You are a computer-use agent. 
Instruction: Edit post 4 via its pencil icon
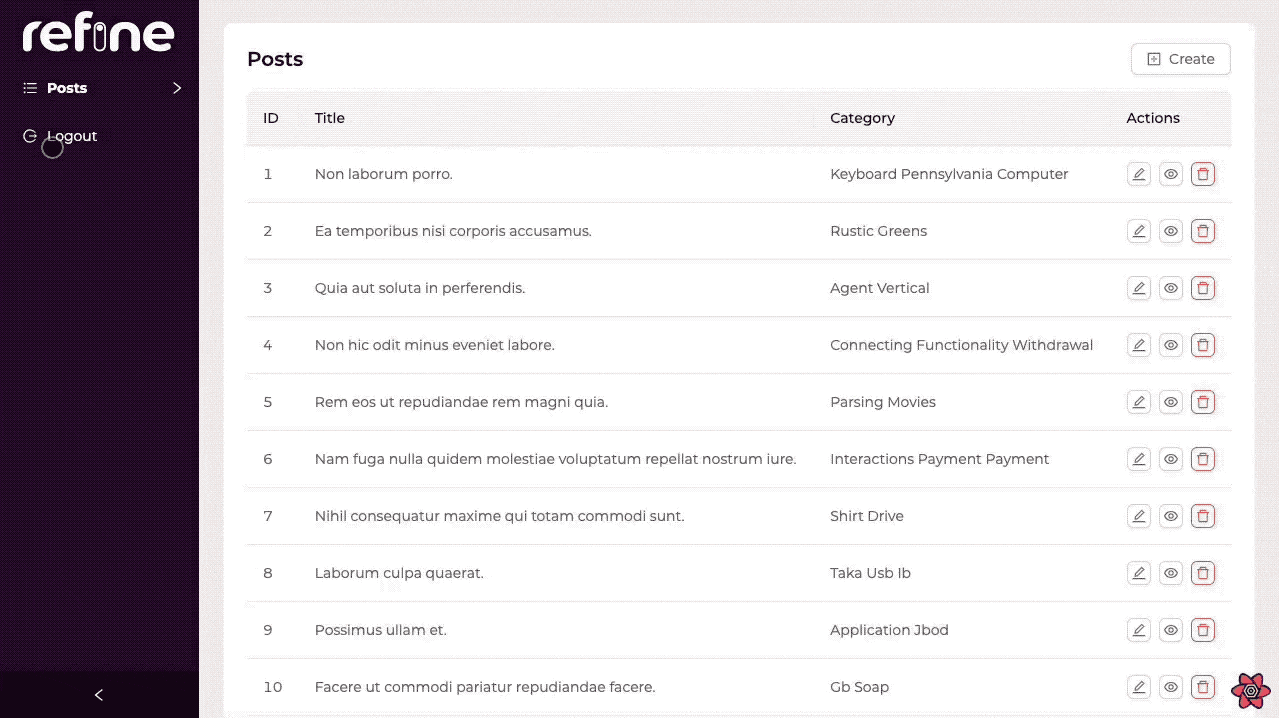[x=1138, y=345]
